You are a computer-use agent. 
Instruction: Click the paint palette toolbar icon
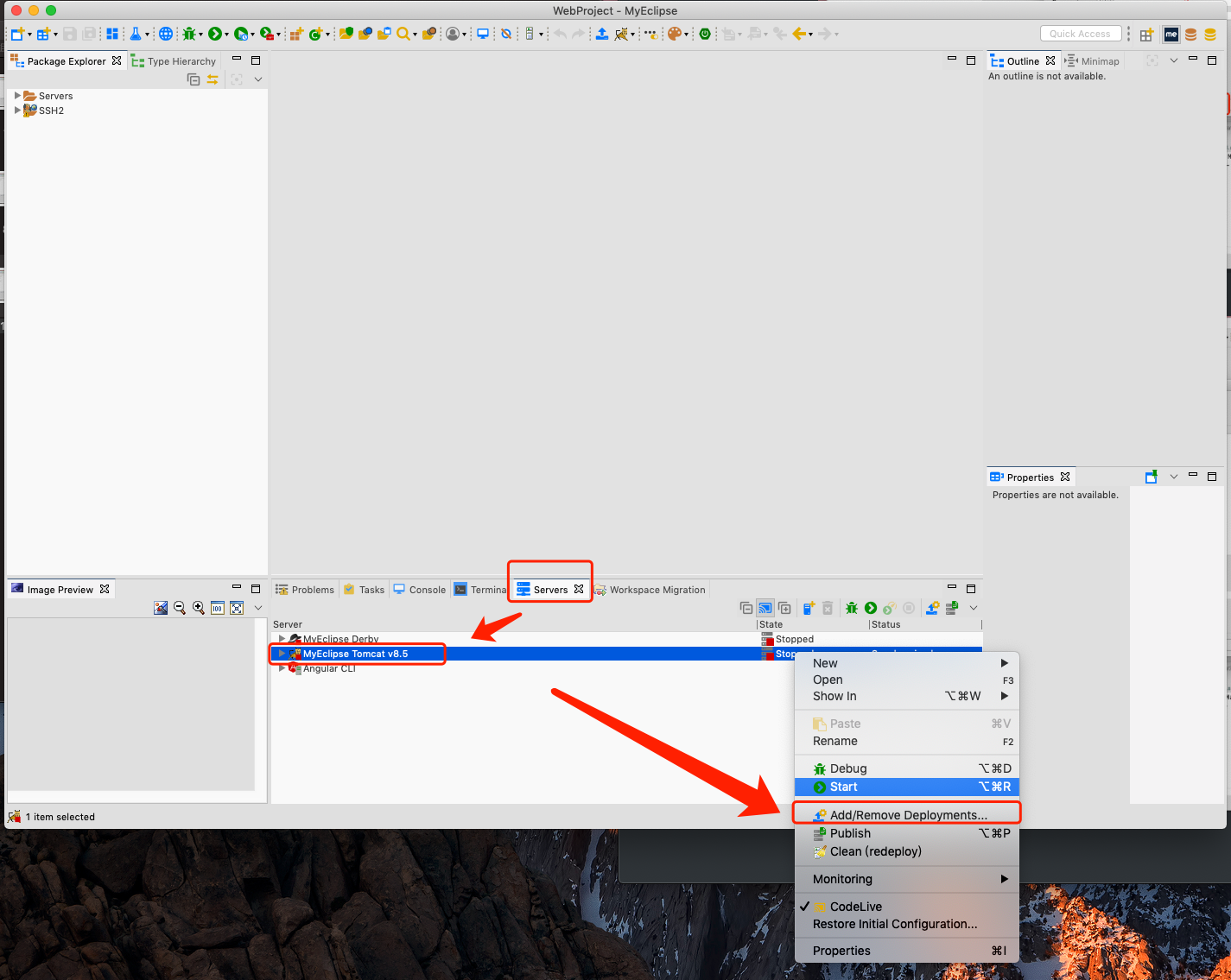pos(675,34)
